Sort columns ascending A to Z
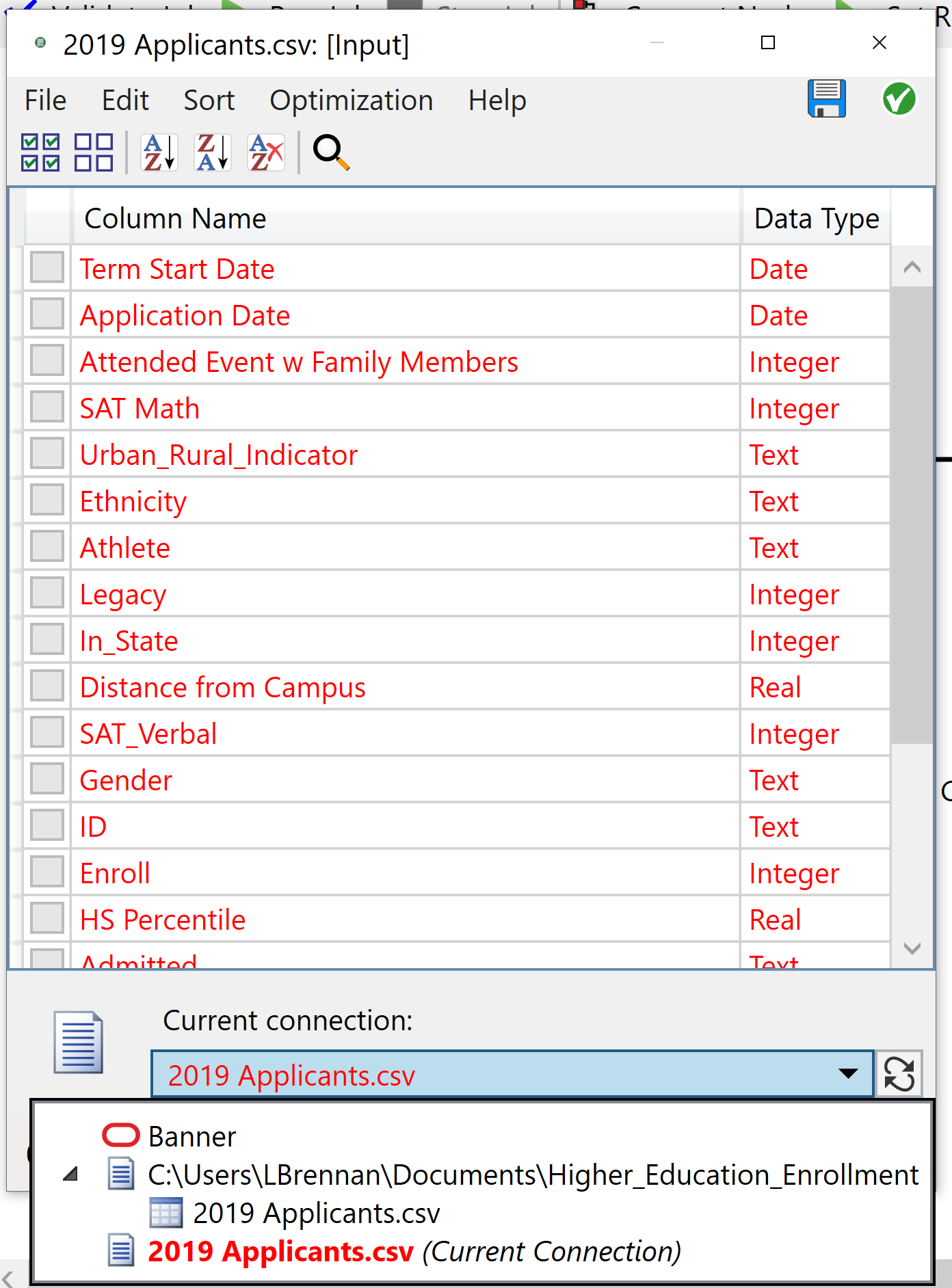The height and width of the screenshot is (1288, 952). click(x=159, y=152)
